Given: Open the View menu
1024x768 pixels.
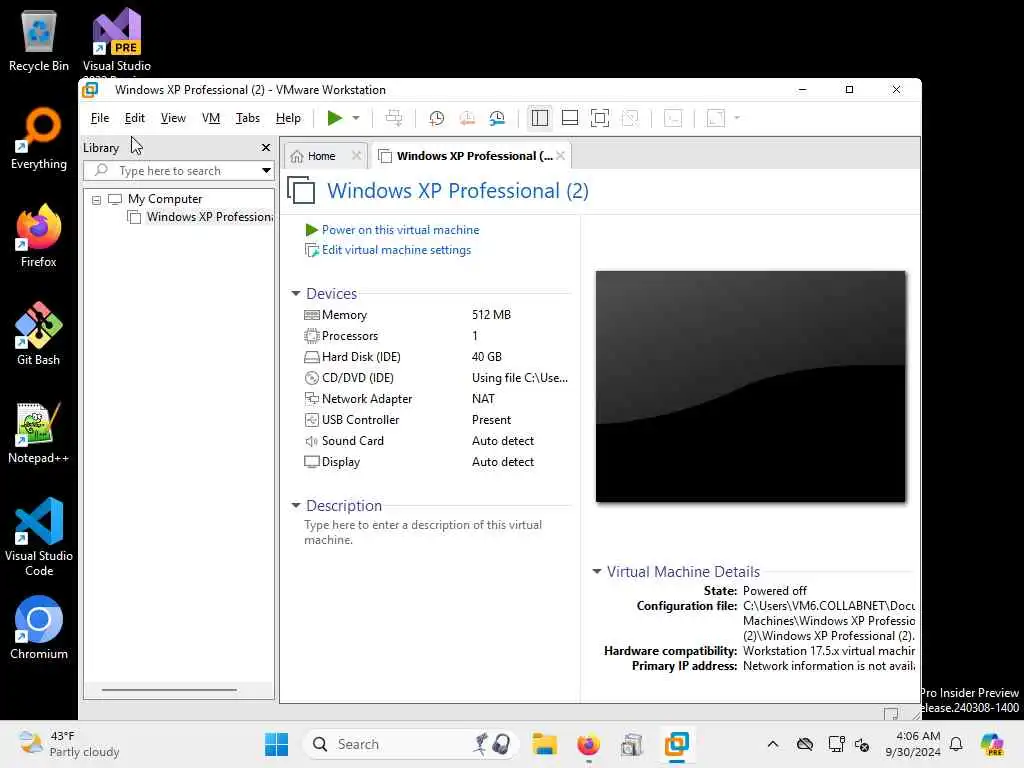Looking at the screenshot, I should 173,118.
